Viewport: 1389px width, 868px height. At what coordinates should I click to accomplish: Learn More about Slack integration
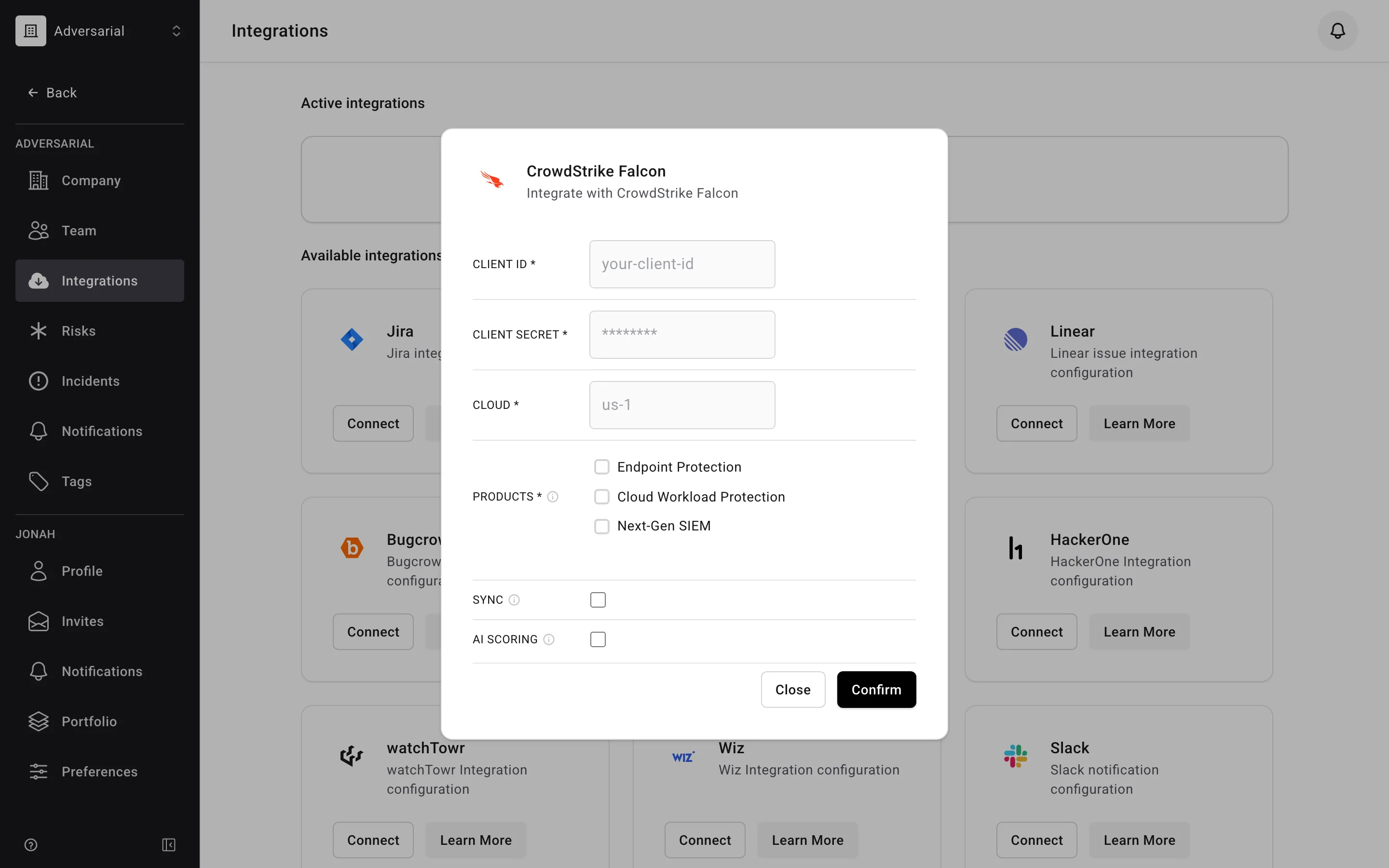coord(1139,841)
